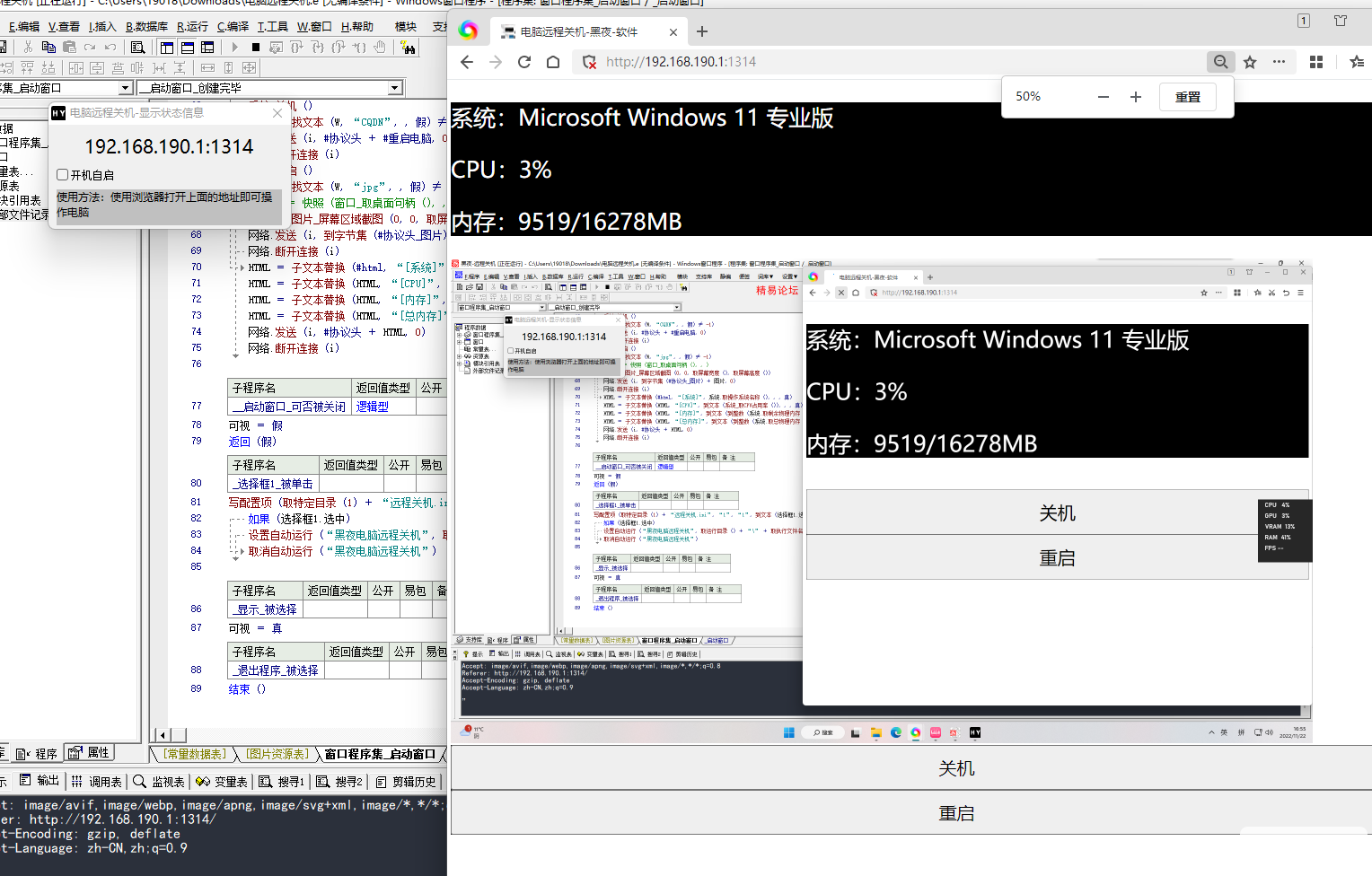This screenshot has height=876, width=1372.
Task: Click the equal width alignment icon
Action: coord(207,67)
